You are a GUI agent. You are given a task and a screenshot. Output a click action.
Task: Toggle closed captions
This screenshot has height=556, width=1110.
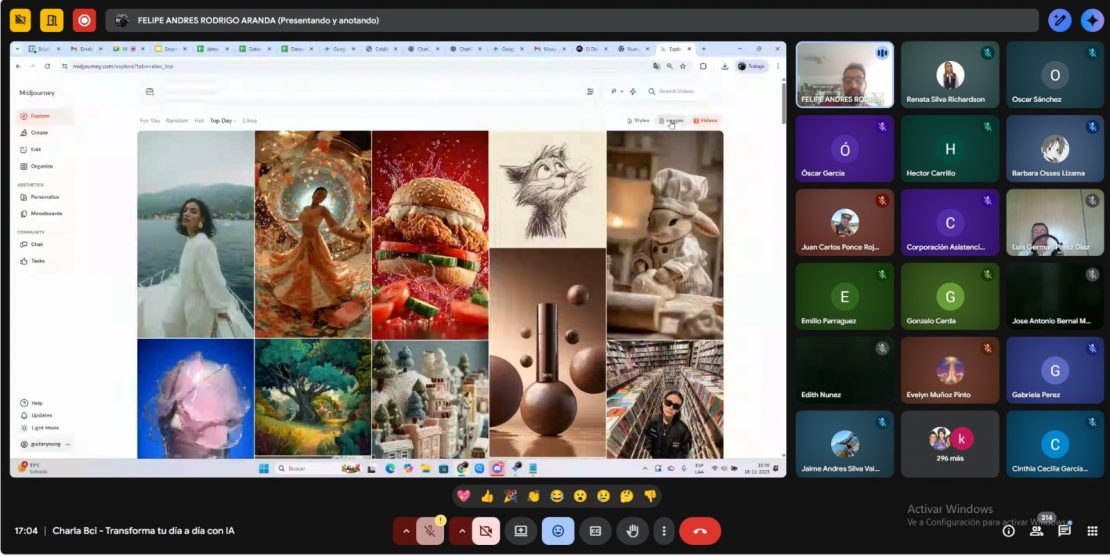pos(595,531)
